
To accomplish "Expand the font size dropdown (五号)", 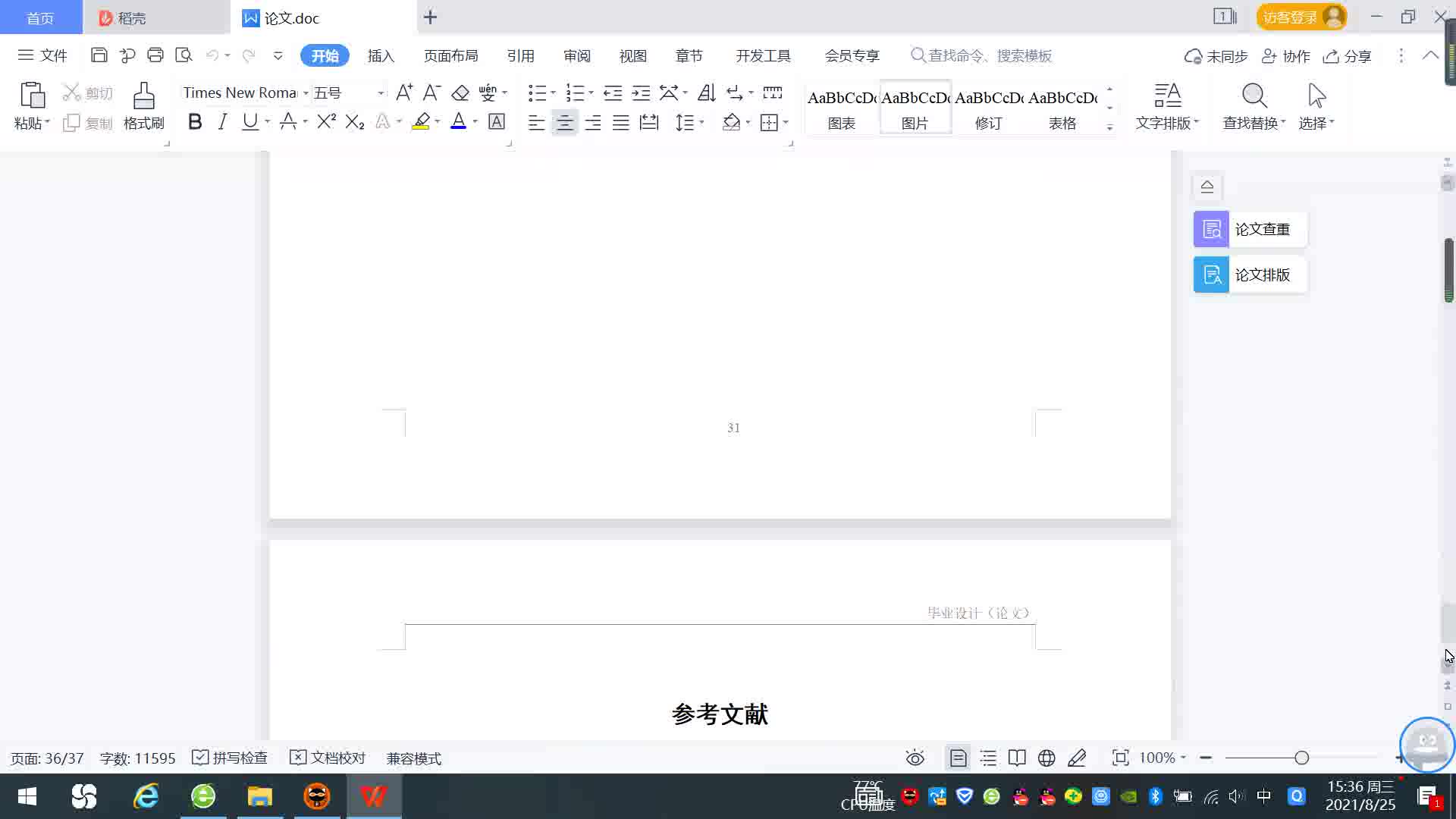I will [381, 93].
